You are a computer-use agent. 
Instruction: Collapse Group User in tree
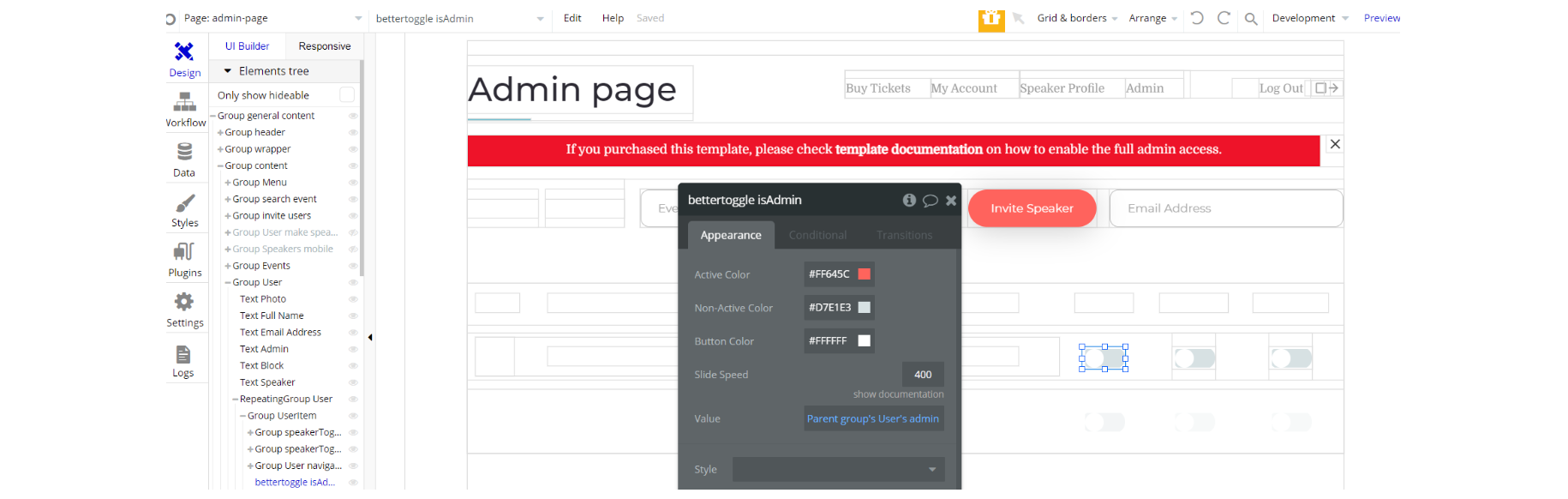tap(228, 283)
